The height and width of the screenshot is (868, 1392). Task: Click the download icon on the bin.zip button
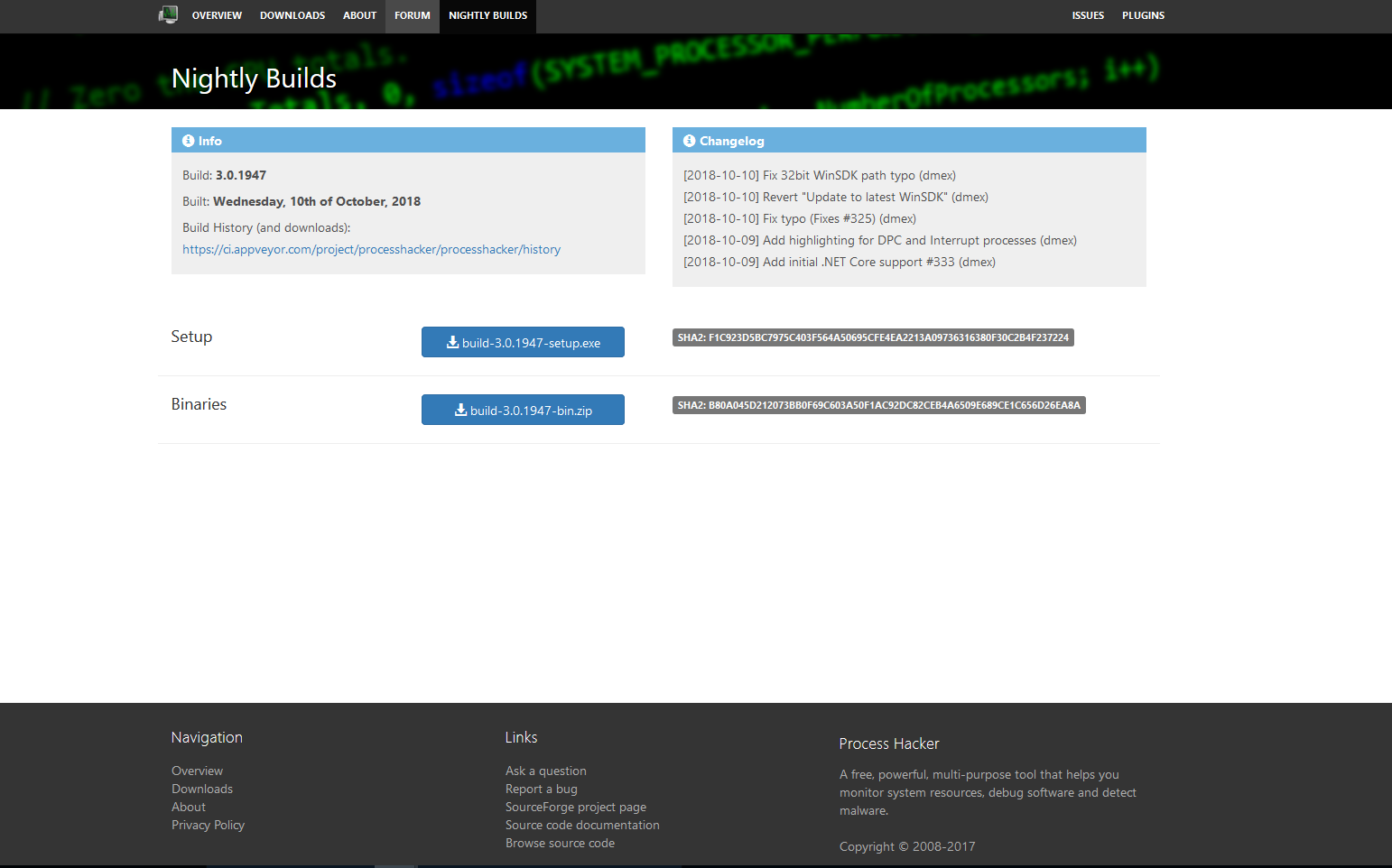pyautogui.click(x=459, y=410)
